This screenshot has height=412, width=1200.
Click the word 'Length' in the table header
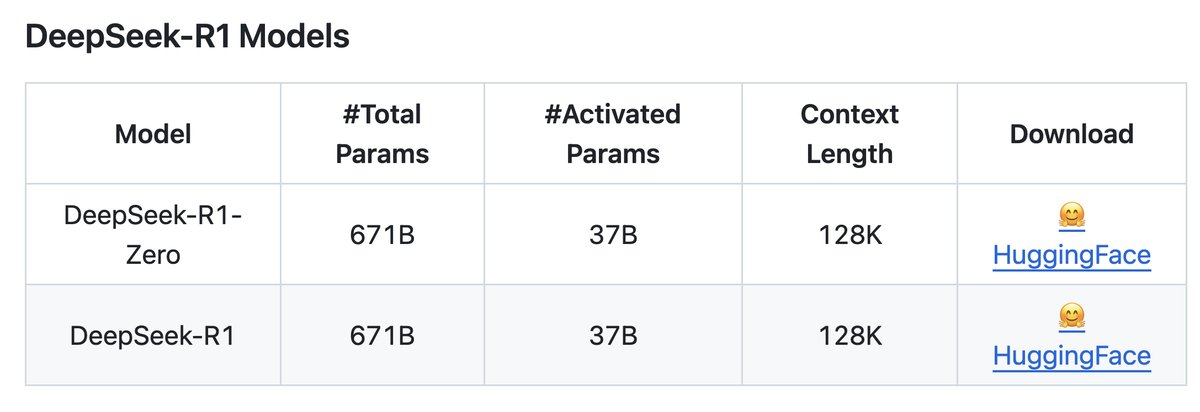(849, 154)
